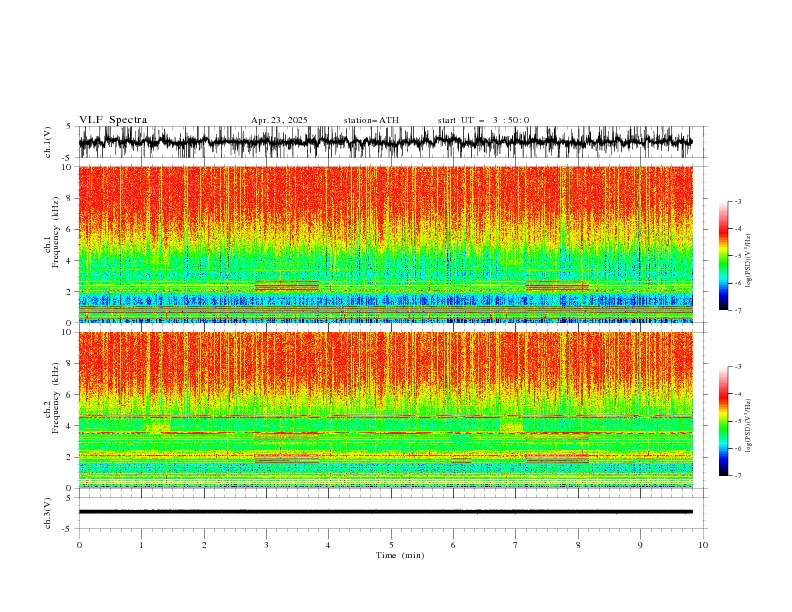This screenshot has width=792, height=612.
Task: Click ch.1 frequency tick label '8'
Action: [70, 198]
